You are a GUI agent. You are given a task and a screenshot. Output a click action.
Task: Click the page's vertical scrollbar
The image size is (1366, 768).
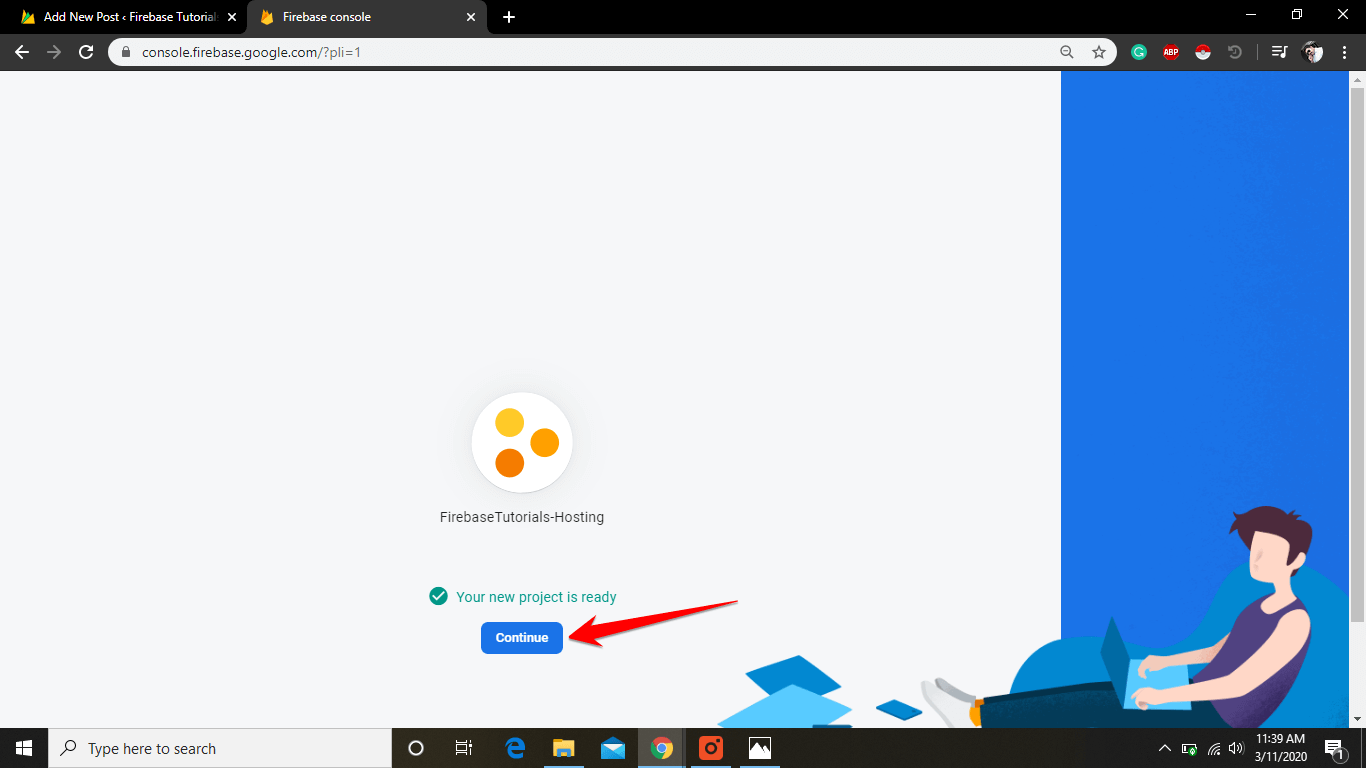click(1357, 355)
